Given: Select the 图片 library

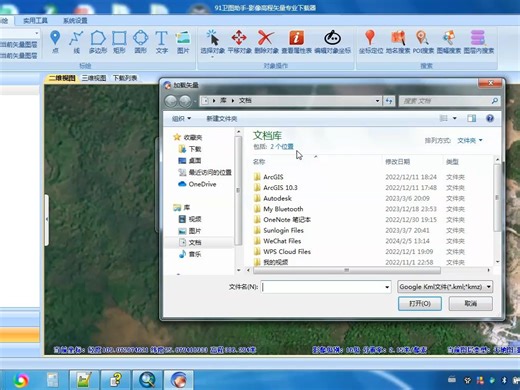Looking at the screenshot, I should pyautogui.click(x=190, y=231).
